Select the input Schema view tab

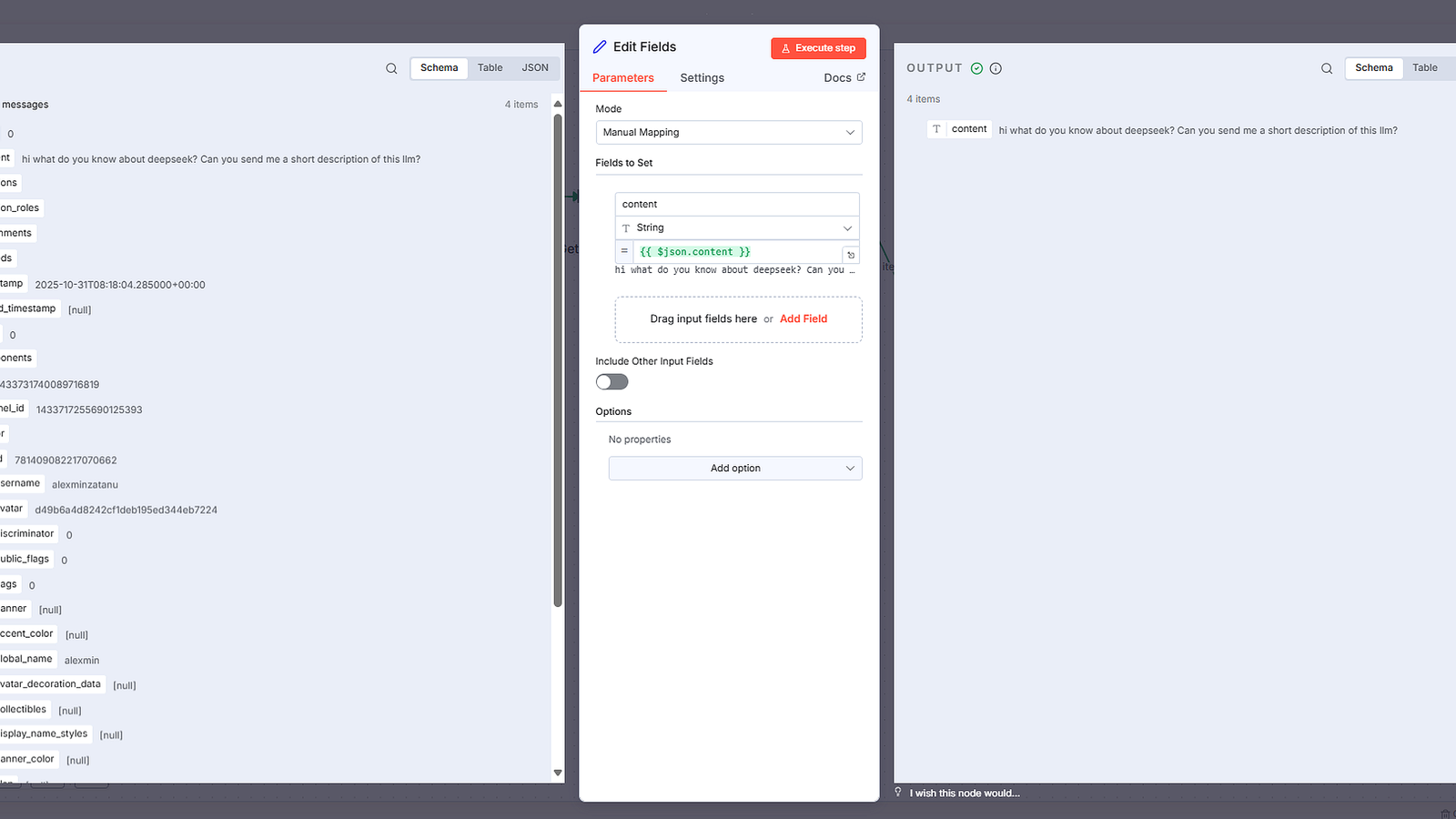440,68
